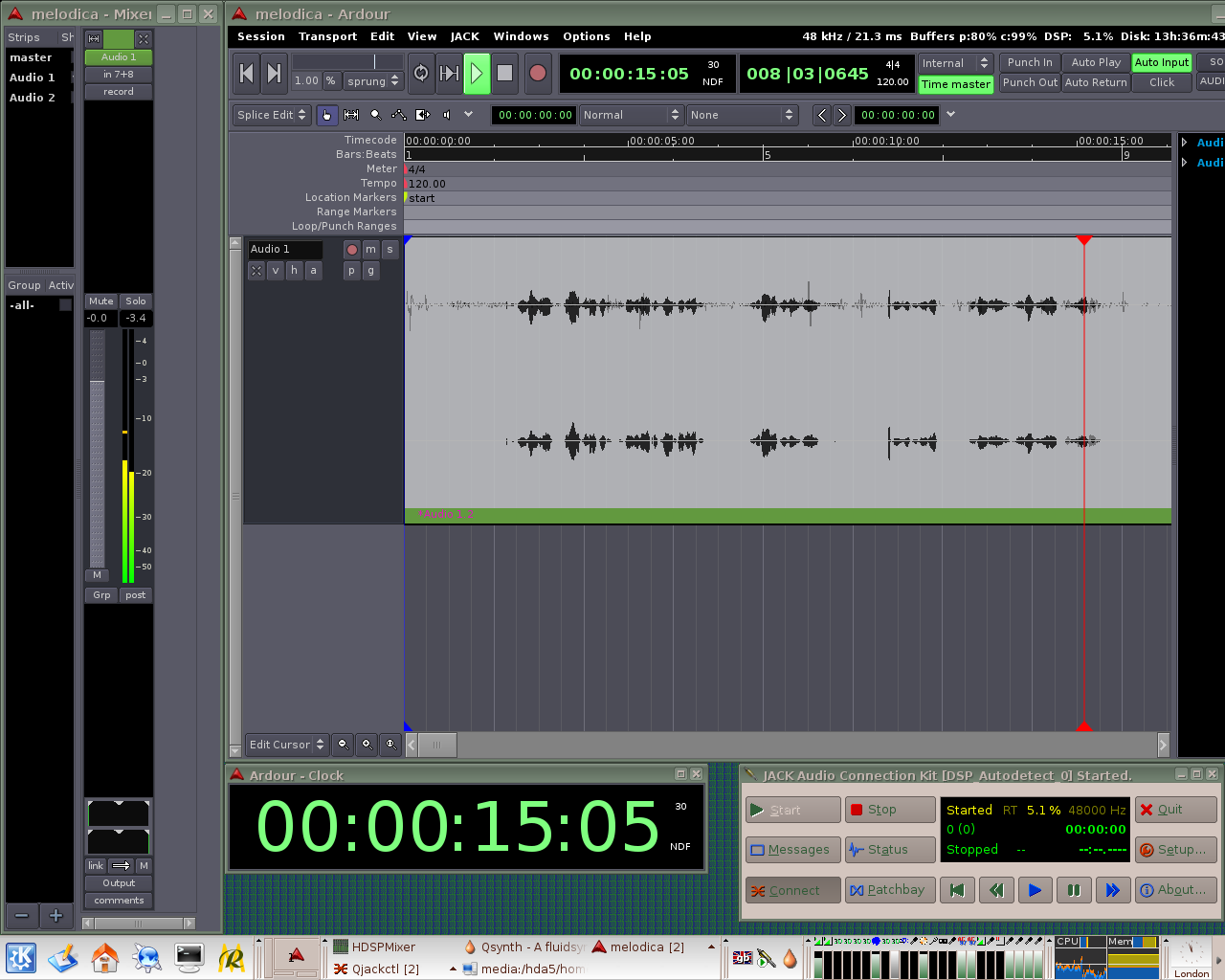Select the grab/object hand tool
The image size is (1225, 980).
(327, 115)
